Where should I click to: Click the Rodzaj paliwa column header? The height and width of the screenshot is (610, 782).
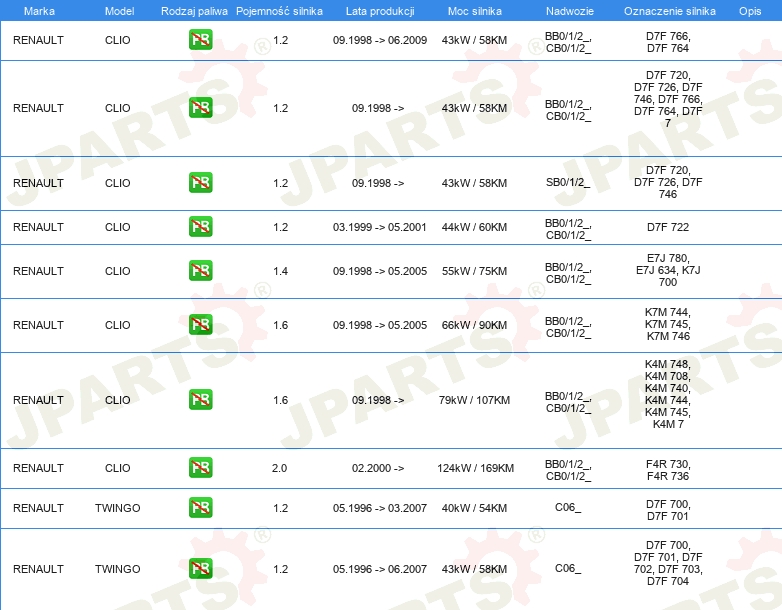pyautogui.click(x=194, y=11)
